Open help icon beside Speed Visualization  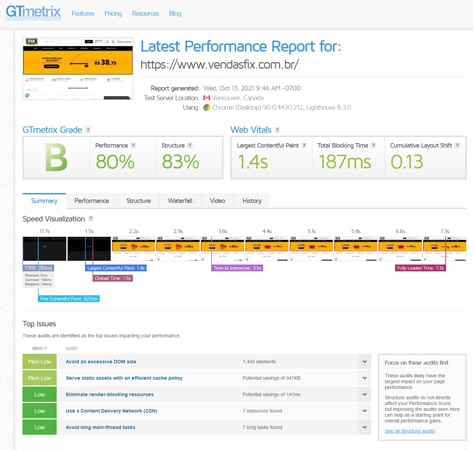pos(91,219)
